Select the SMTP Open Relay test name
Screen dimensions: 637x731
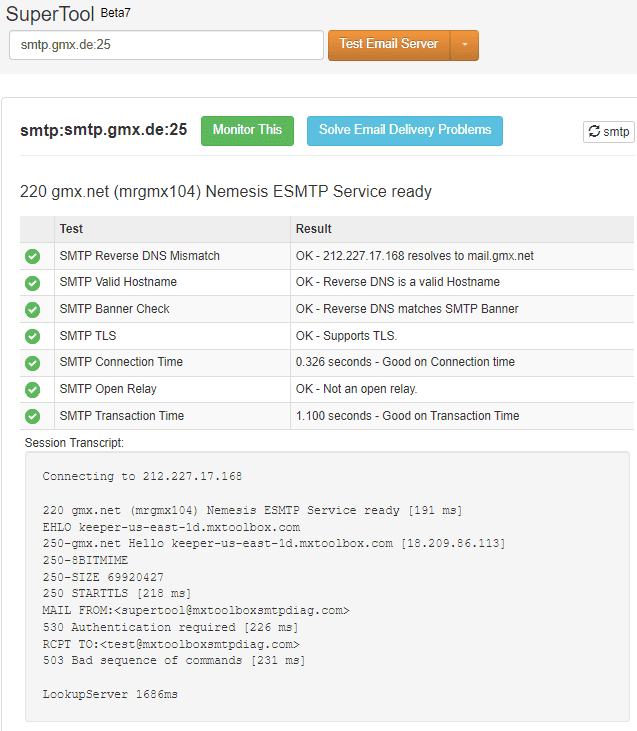[x=108, y=389]
